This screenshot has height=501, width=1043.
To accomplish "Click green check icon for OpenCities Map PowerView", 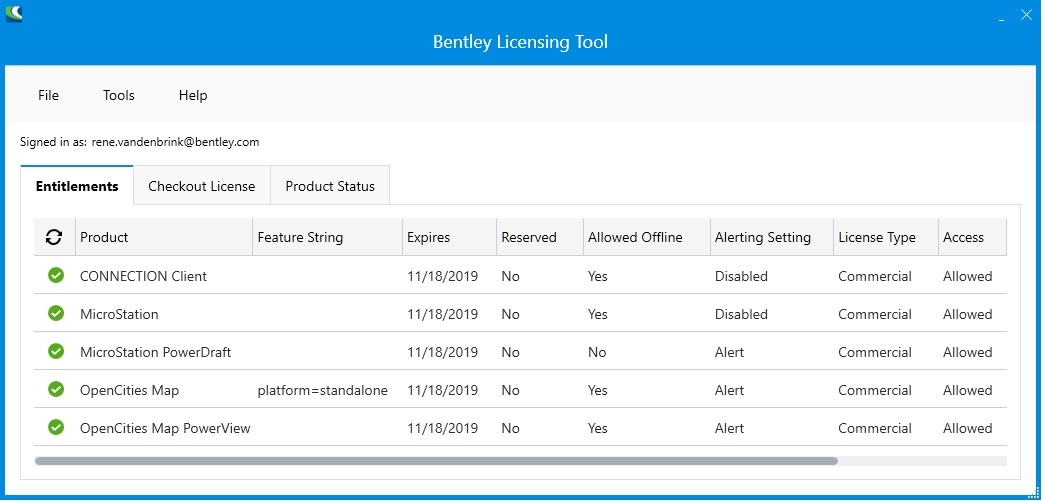I will click(x=56, y=426).
